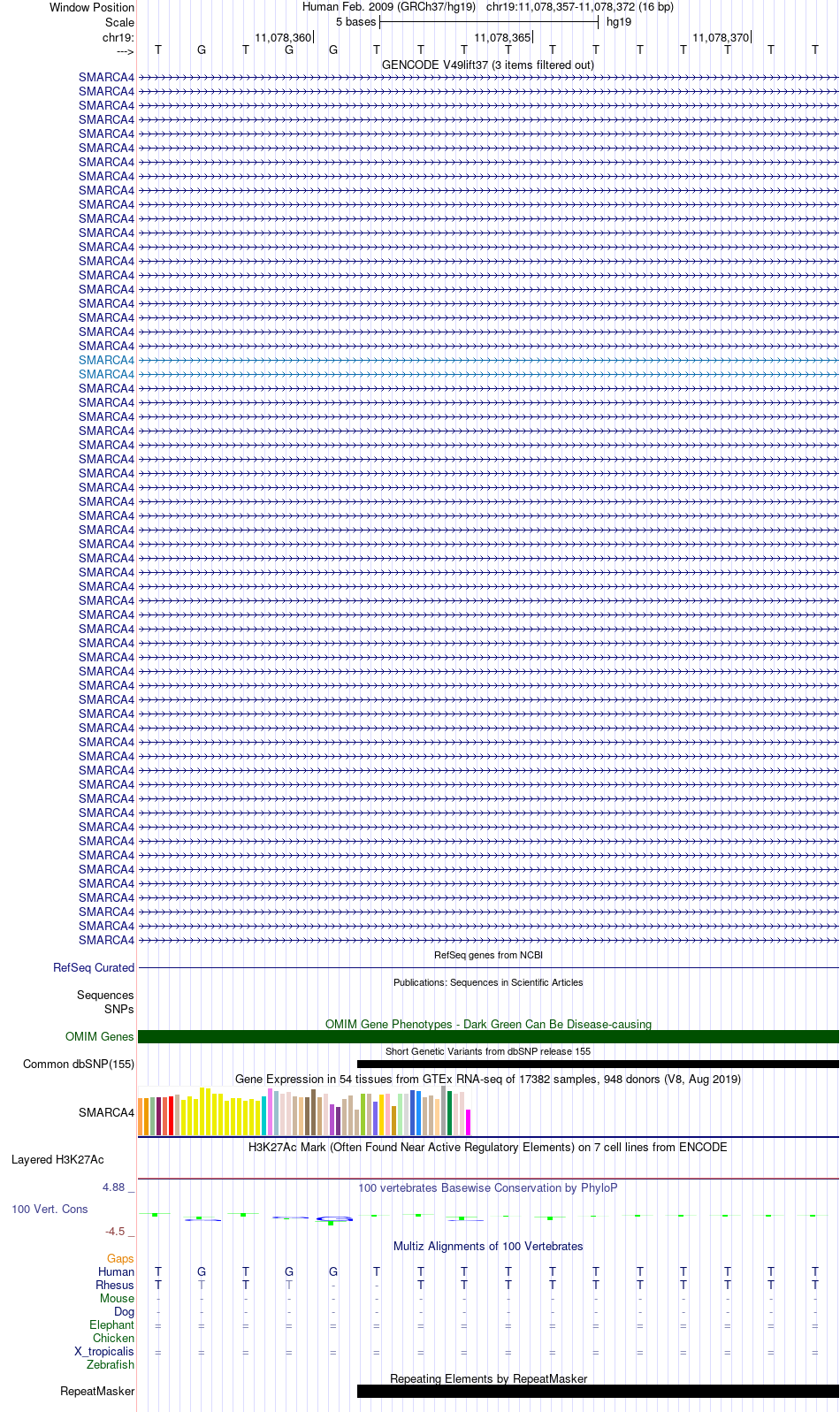The image size is (840, 1412).
Task: Click the dark green OMIM gene bar
Action: point(488,1036)
